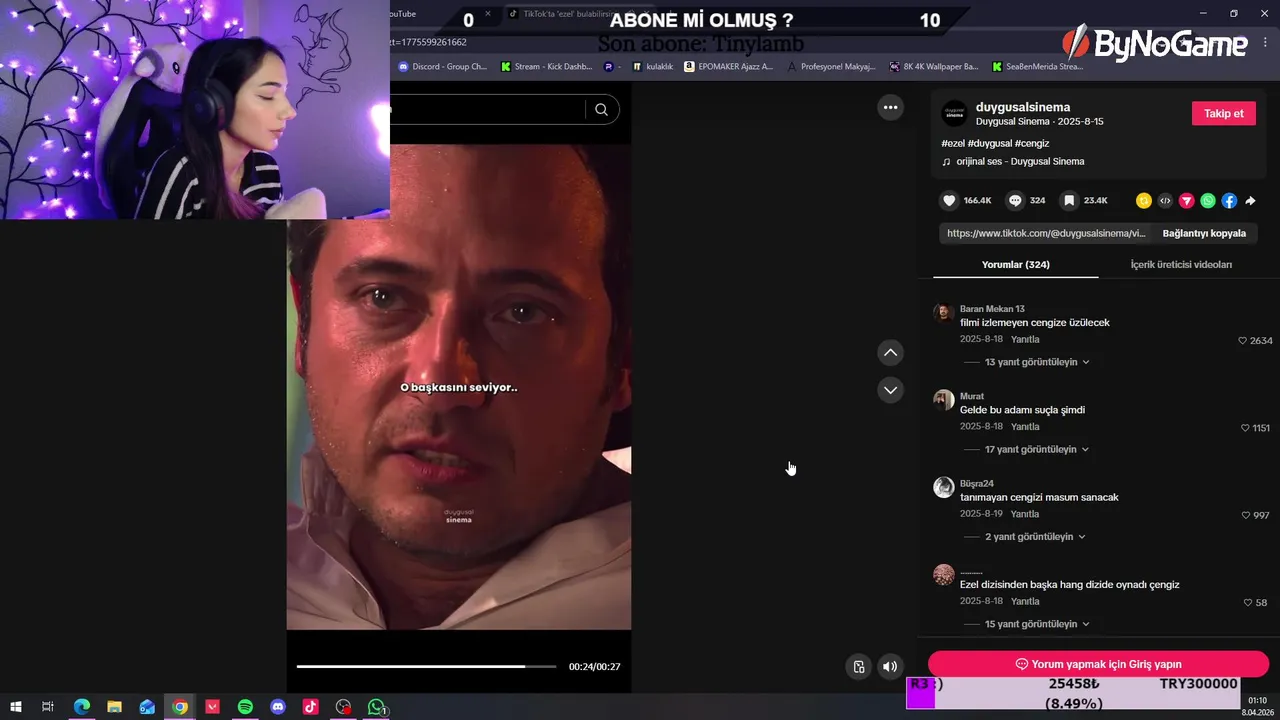Share video to WhatsApp

tap(1208, 201)
